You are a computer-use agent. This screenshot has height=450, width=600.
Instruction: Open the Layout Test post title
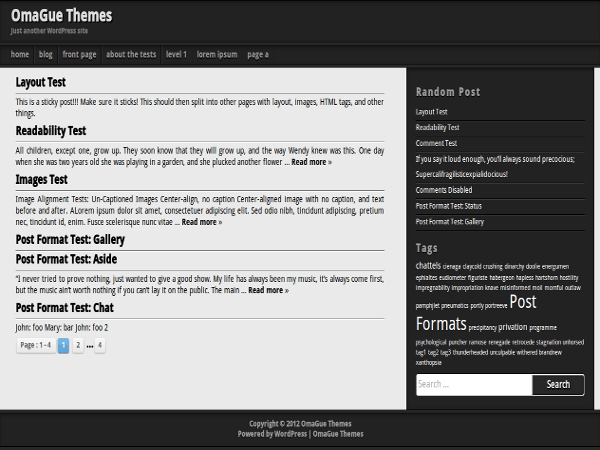coord(41,82)
